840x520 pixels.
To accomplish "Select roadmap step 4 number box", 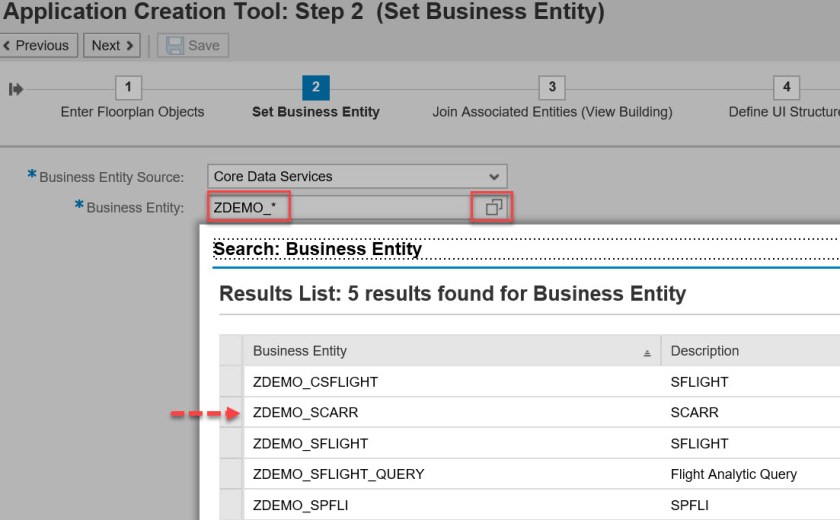I will point(786,88).
